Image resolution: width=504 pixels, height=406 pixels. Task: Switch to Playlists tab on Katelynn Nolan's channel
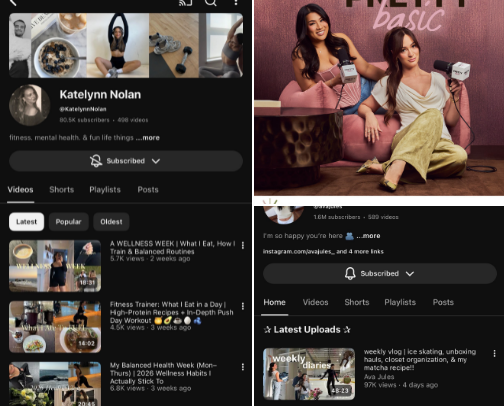[x=105, y=190]
